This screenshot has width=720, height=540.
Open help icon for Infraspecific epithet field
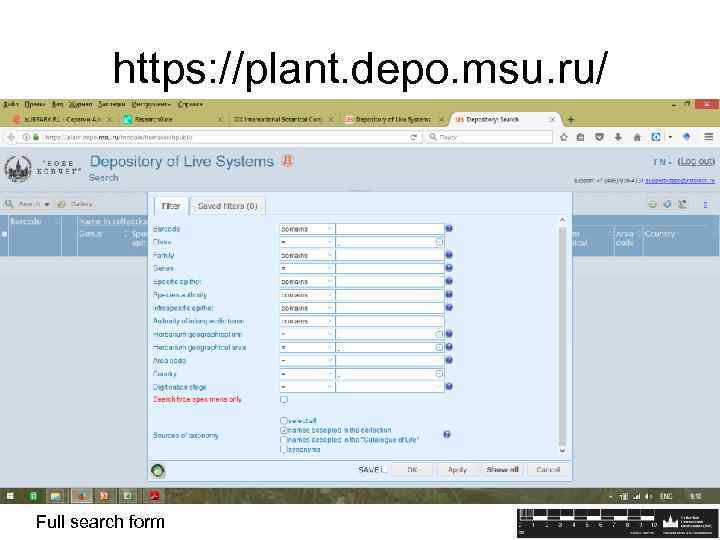tap(449, 307)
